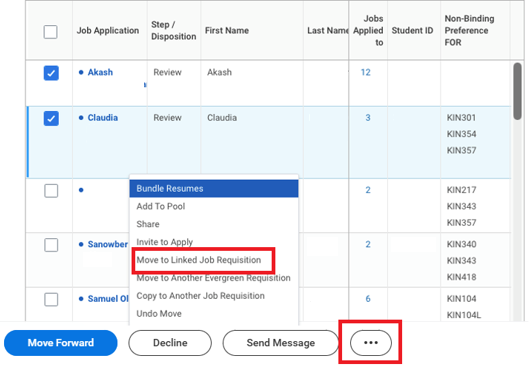The image size is (530, 370).
Task: Click KIN340 preference in Sanowber row
Action: click(461, 244)
